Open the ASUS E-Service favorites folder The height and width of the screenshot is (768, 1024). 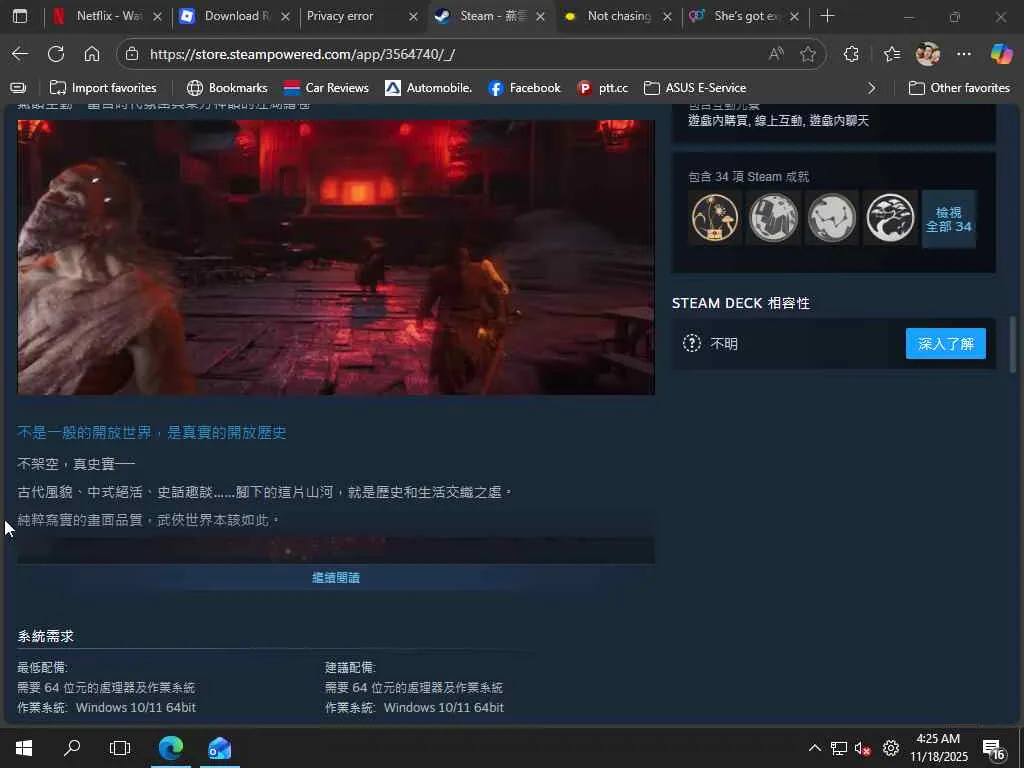tap(695, 88)
